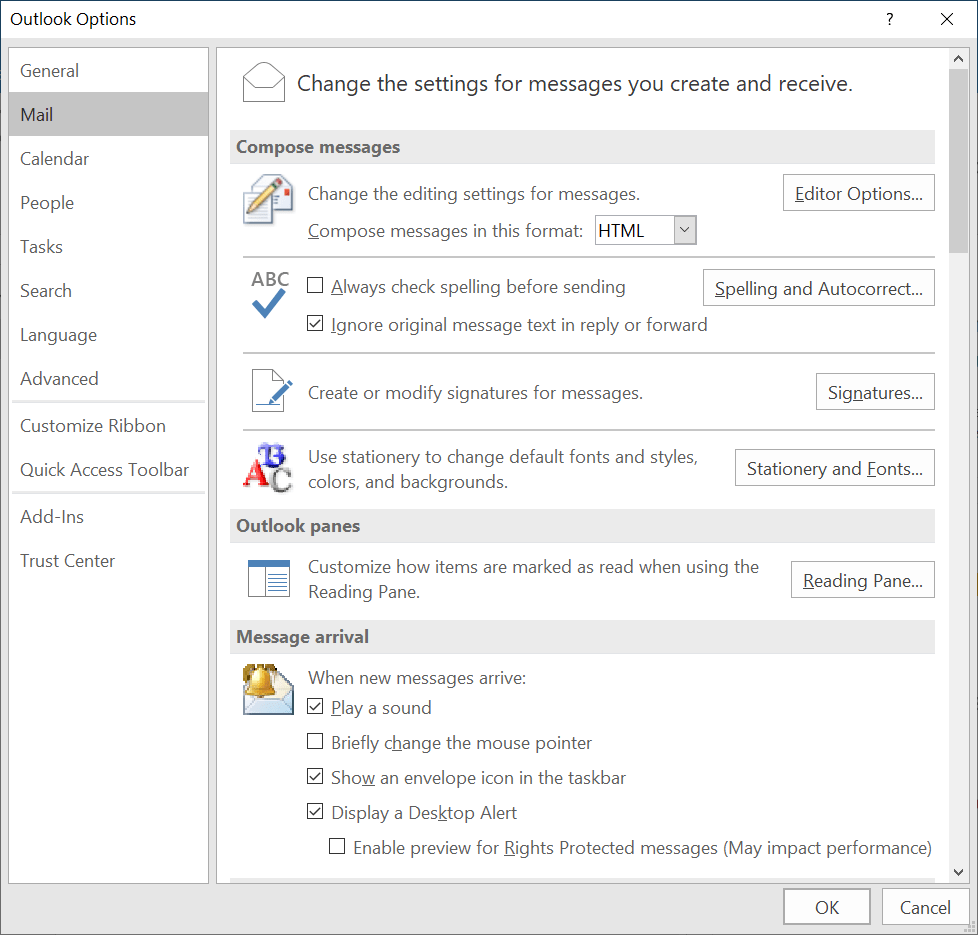The width and height of the screenshot is (978, 935).
Task: Click the scrollbar down arrow
Action: tap(958, 872)
